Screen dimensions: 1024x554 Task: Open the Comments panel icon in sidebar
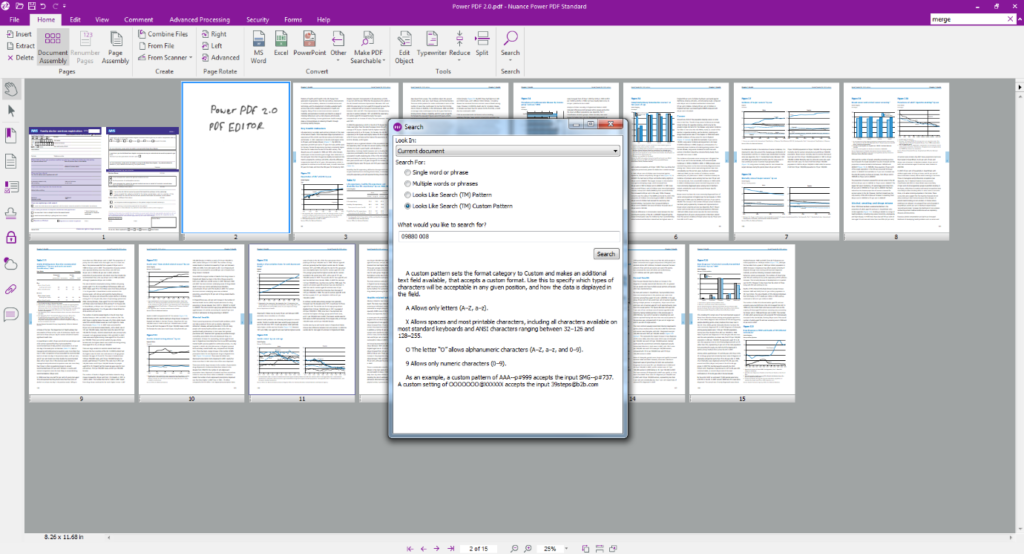(11, 315)
